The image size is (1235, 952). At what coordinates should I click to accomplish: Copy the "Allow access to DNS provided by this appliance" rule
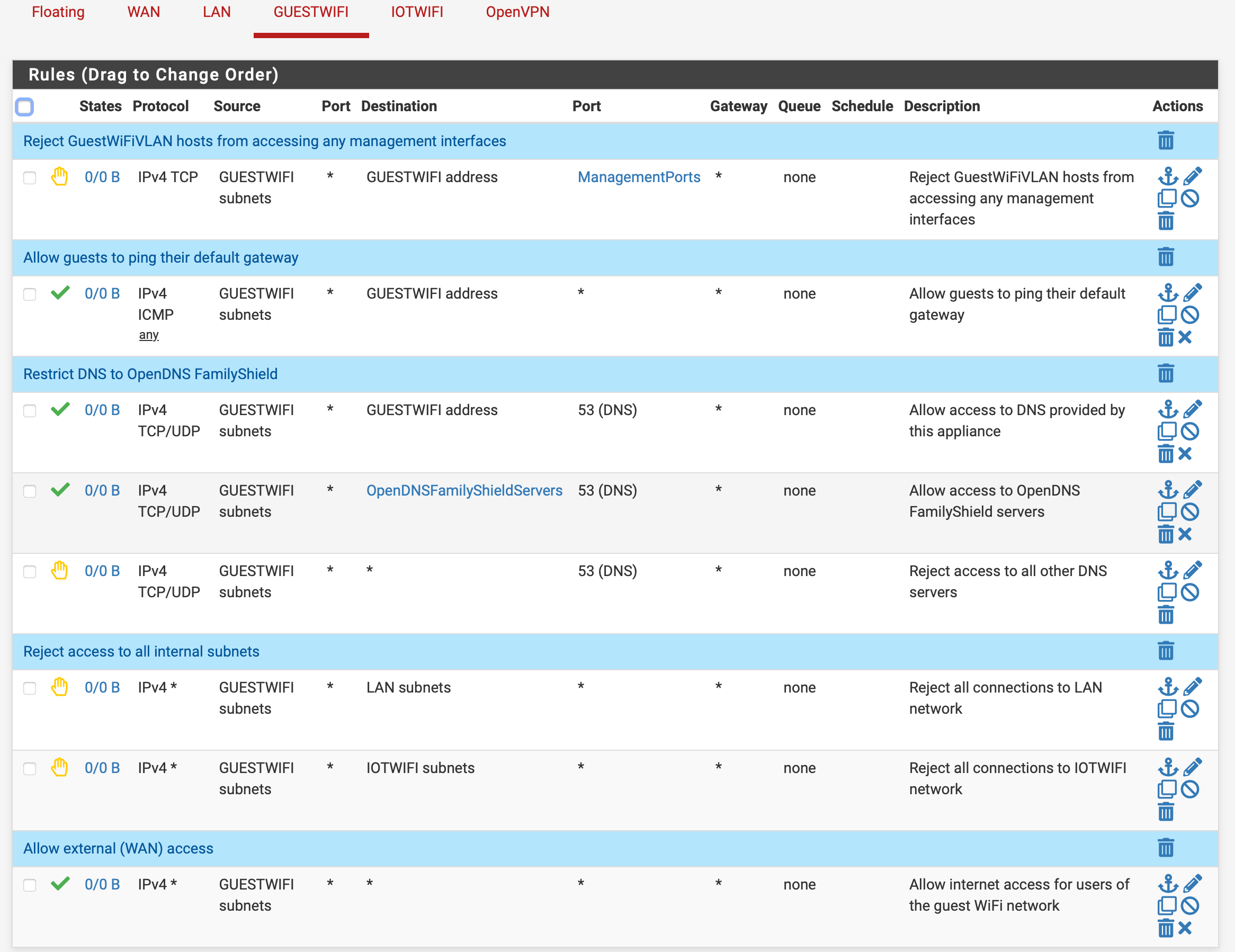(1167, 431)
